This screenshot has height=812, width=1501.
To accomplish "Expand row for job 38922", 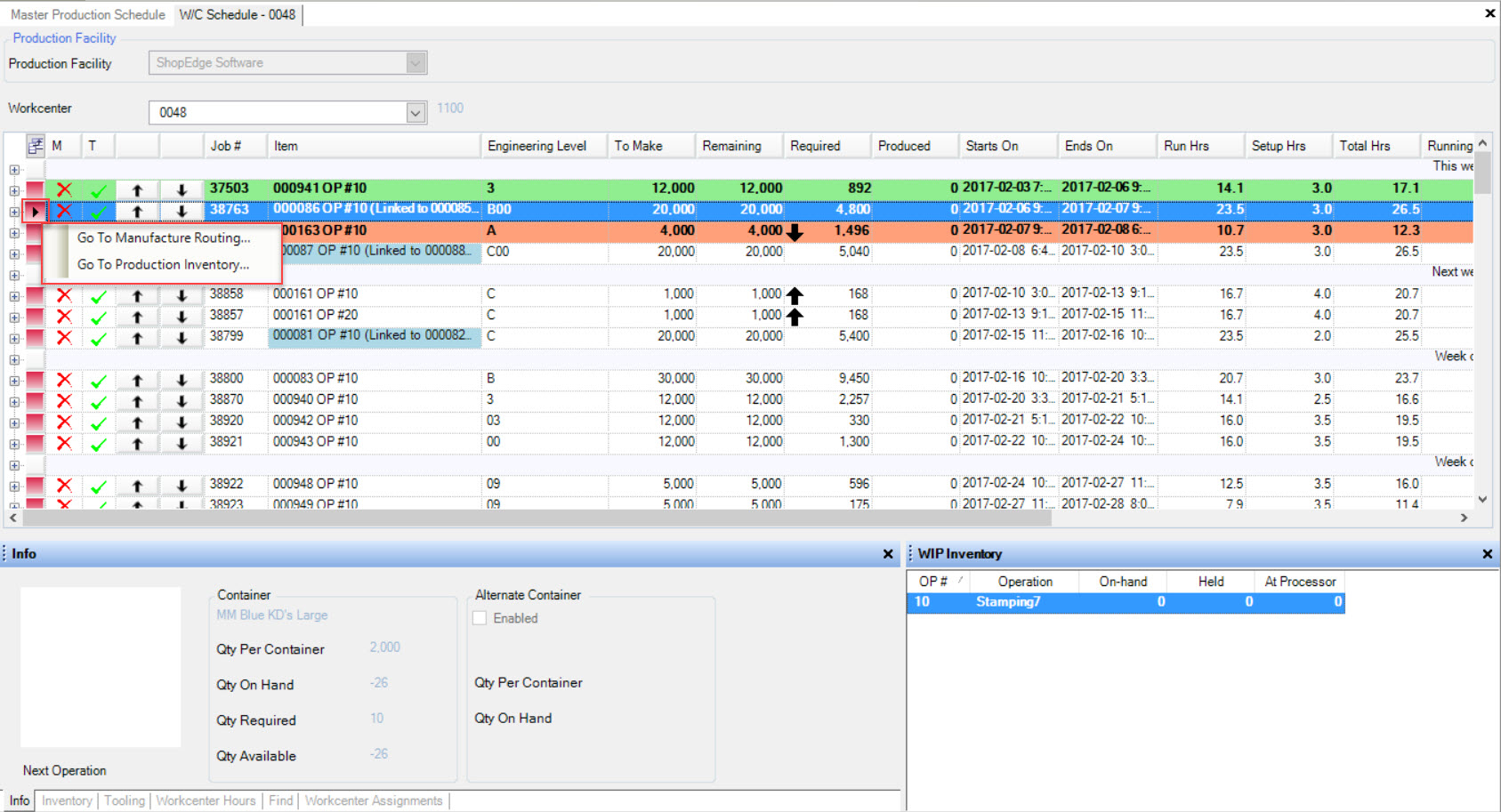I will (14, 486).
